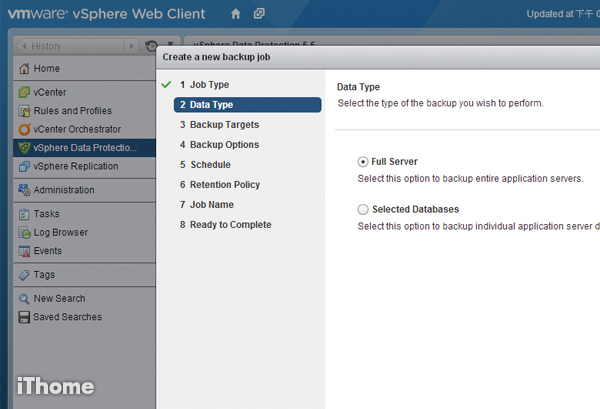Select the Schedule wizard step

(x=210, y=165)
